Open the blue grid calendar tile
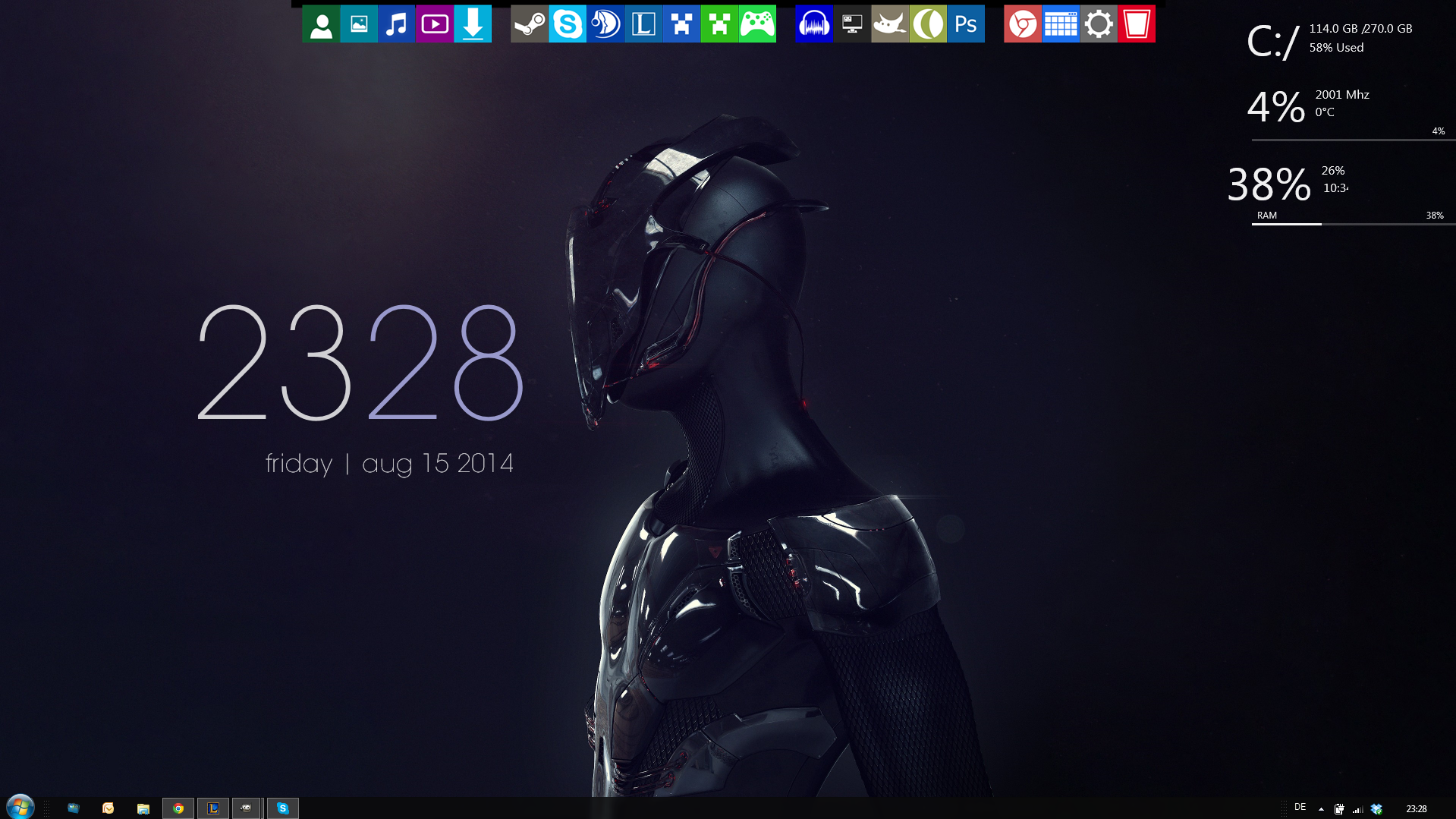The height and width of the screenshot is (819, 1456). coord(1061,24)
